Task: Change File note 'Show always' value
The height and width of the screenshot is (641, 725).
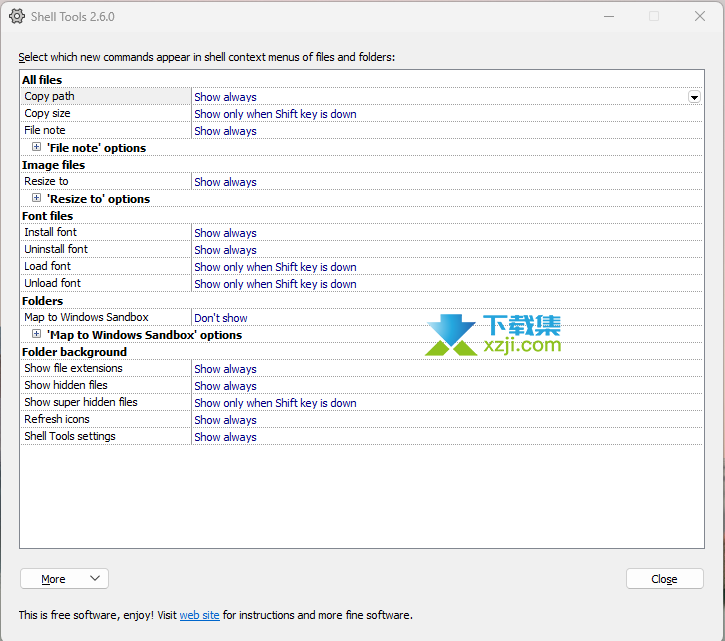Action: point(225,131)
